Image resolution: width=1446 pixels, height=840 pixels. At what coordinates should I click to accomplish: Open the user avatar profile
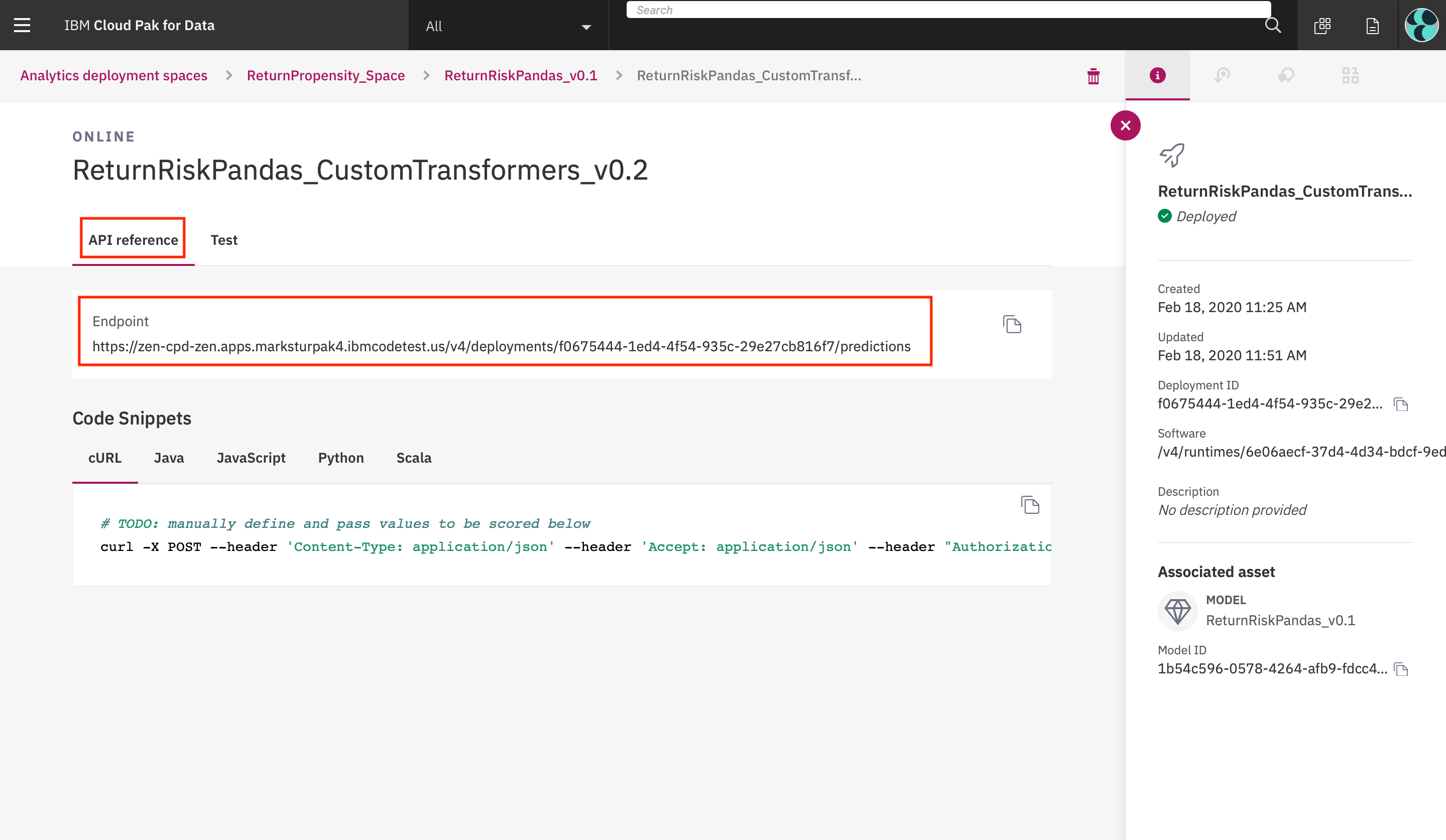[x=1421, y=25]
